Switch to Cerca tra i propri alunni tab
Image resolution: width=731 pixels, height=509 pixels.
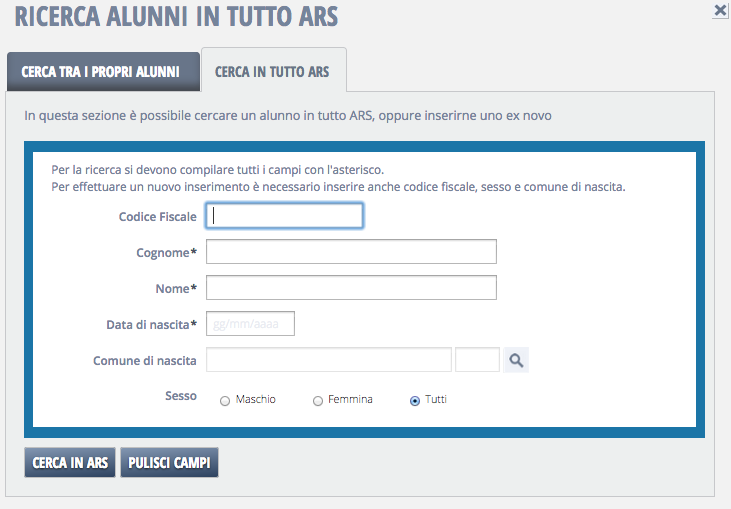coord(100,72)
